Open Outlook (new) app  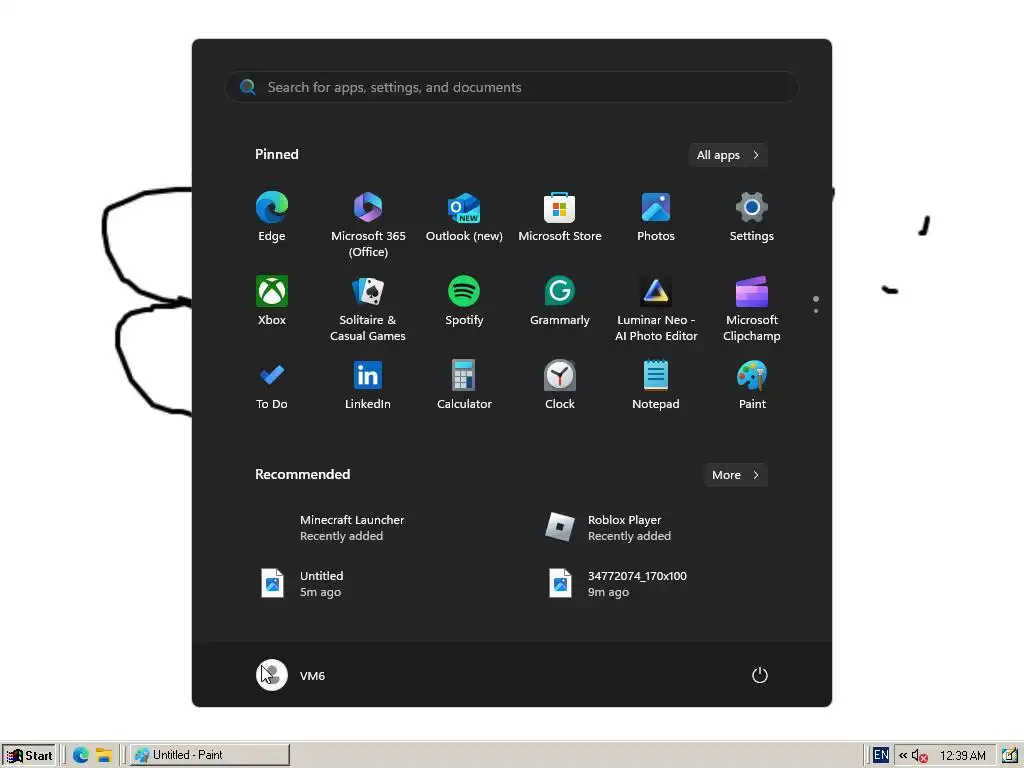click(x=464, y=217)
